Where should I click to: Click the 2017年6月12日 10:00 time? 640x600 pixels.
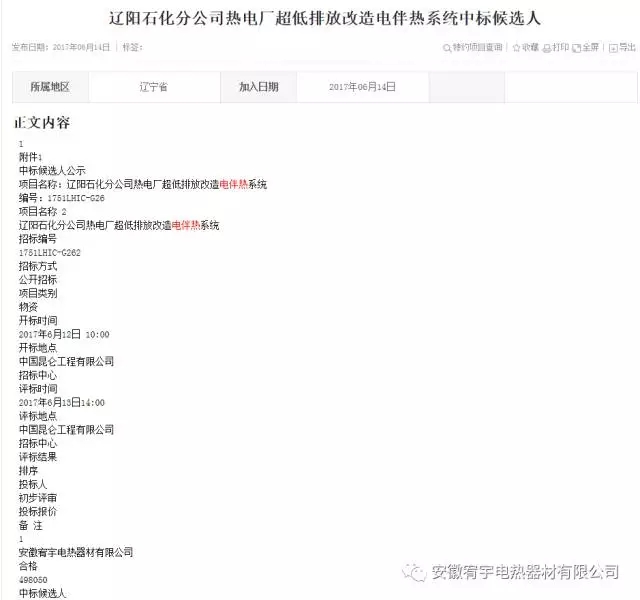pyautogui.click(x=64, y=334)
